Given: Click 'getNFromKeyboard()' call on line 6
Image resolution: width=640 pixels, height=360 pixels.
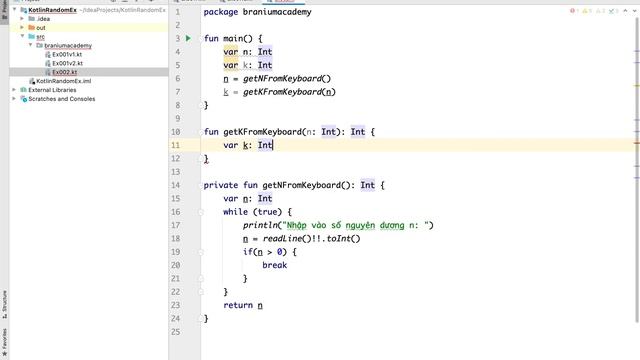Looking at the screenshot, I should [287, 78].
